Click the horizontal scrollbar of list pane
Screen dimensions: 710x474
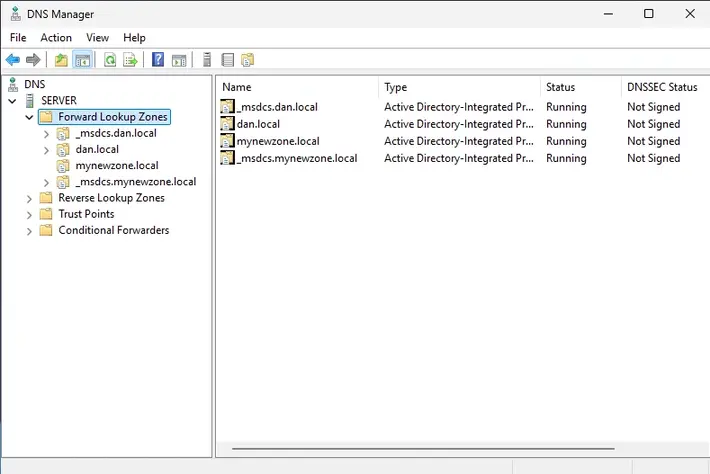pos(423,449)
